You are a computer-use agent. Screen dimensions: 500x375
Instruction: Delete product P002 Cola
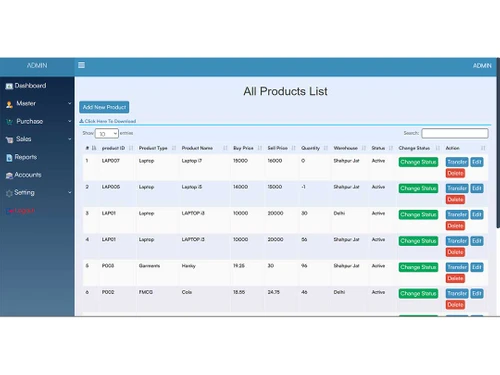coord(455,305)
